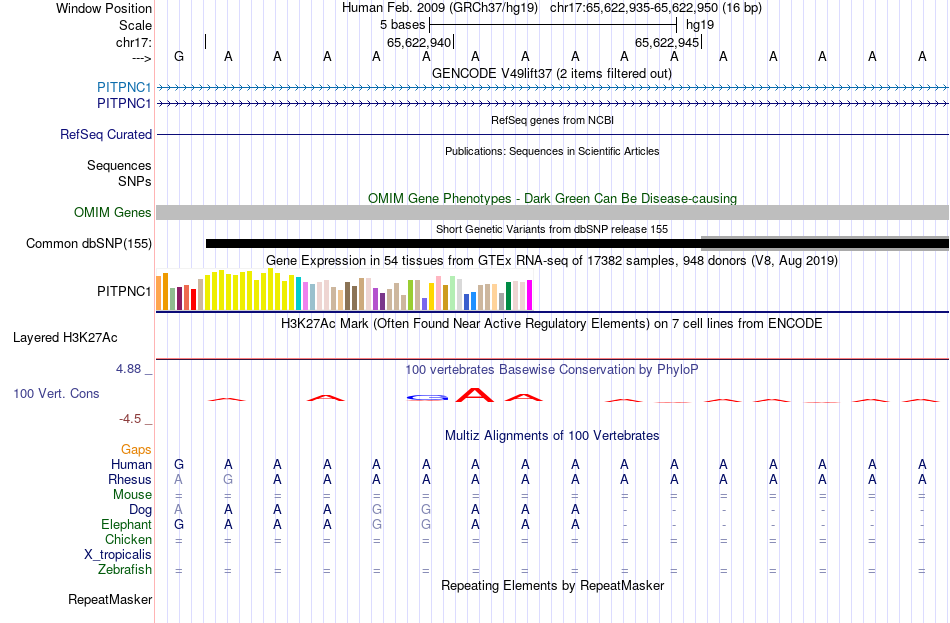Click the PITPNC1 label beside GTEx bar chart
Image resolution: width=950 pixels, height=623 pixels.
(x=124, y=292)
